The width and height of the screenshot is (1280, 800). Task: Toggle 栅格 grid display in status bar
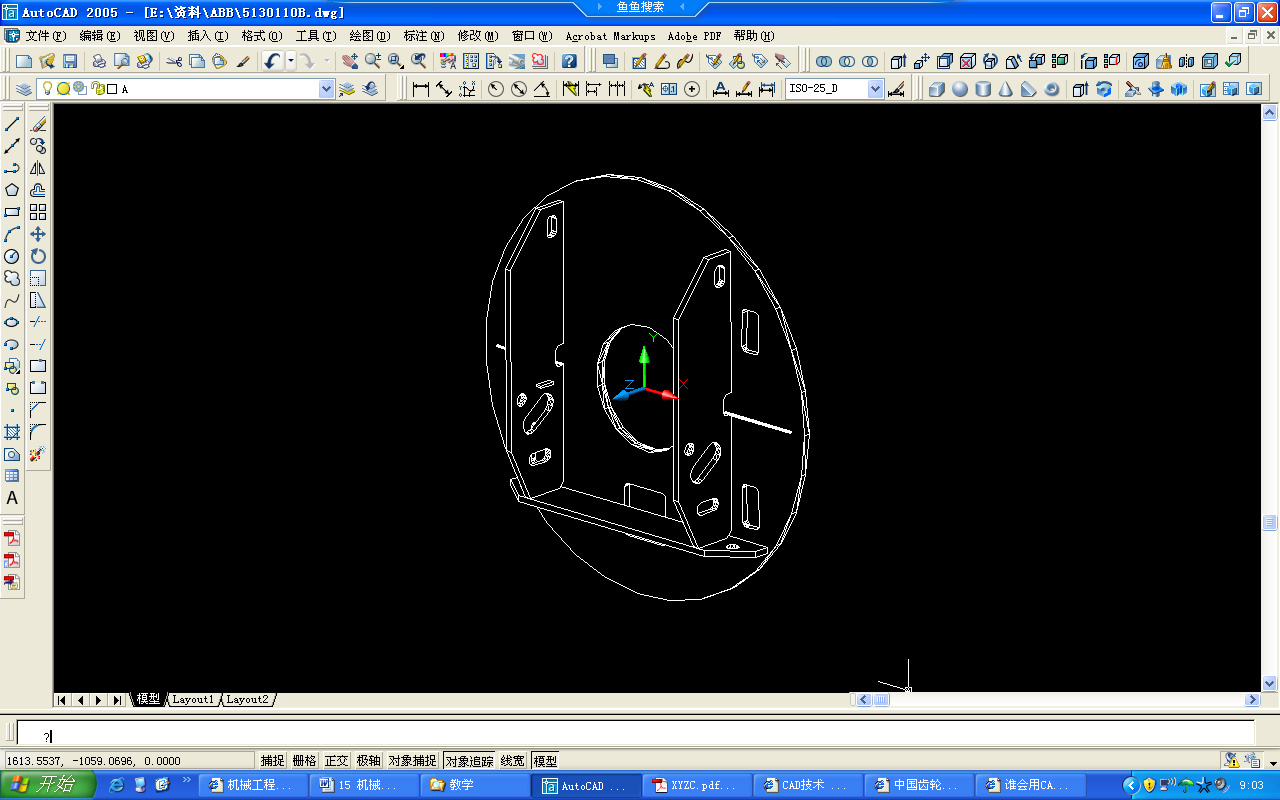point(304,761)
